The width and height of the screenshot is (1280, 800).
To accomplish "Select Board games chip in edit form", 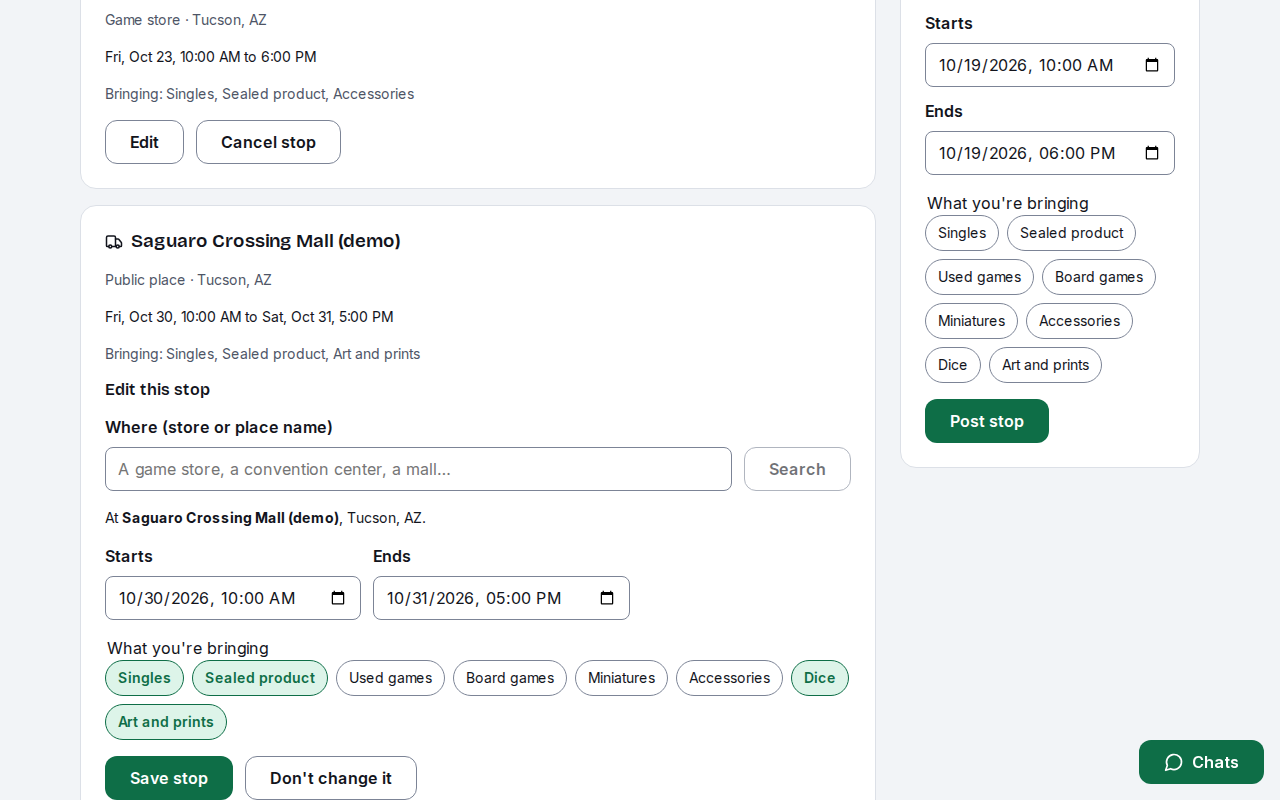I will coord(510,678).
